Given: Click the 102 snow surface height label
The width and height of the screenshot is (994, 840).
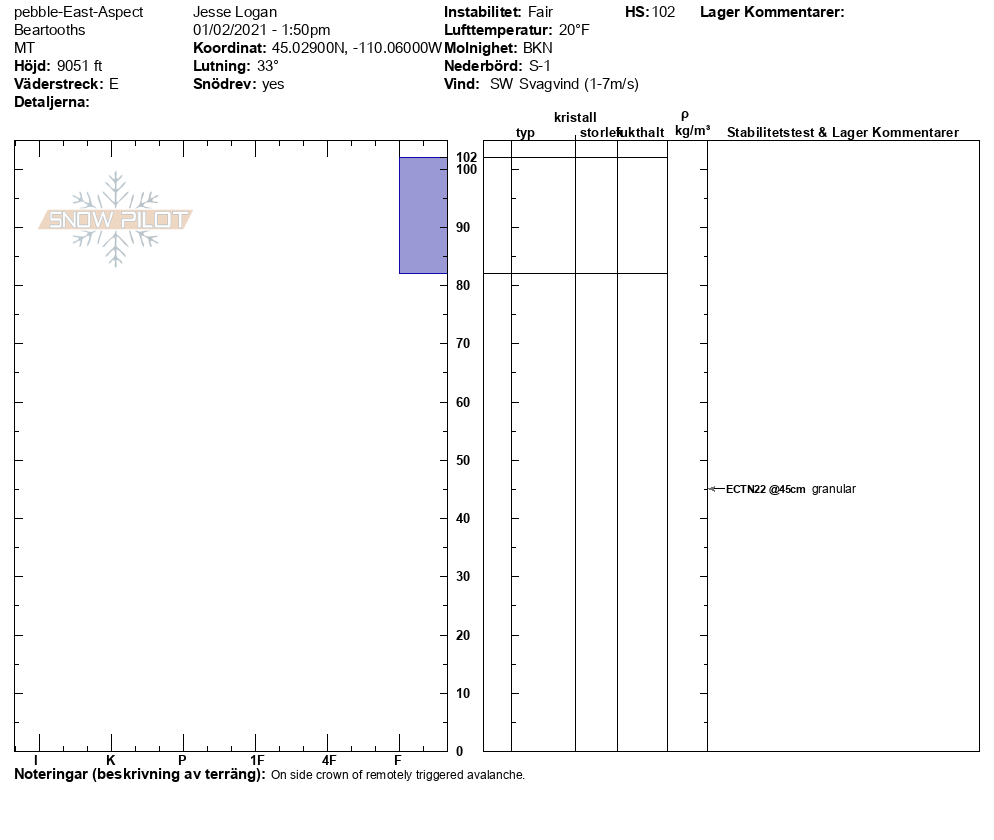Looking at the screenshot, I should coord(466,157).
